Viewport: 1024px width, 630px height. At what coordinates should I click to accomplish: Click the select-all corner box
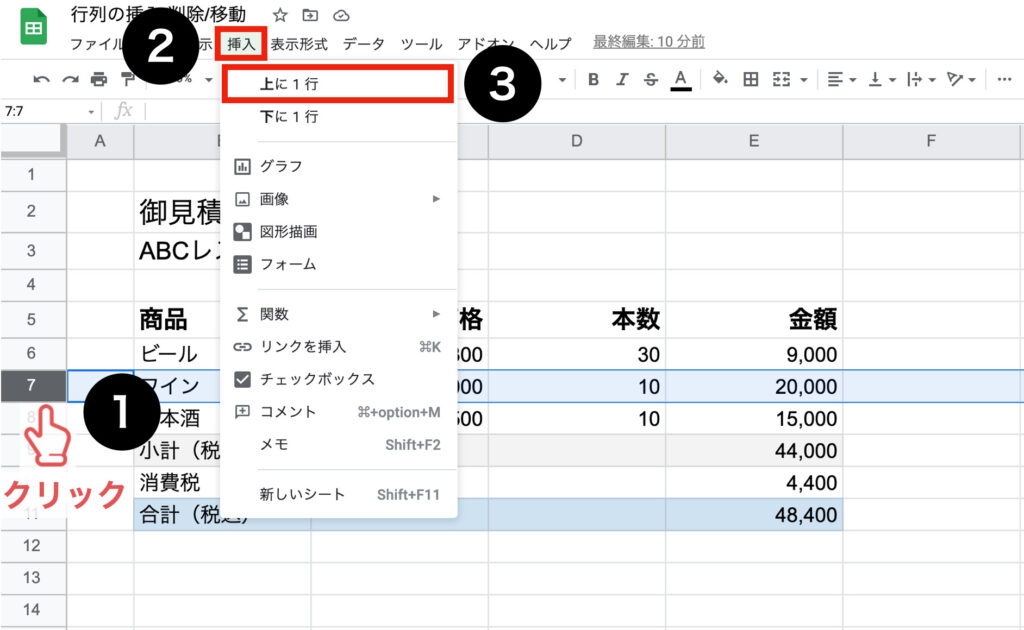[33, 142]
